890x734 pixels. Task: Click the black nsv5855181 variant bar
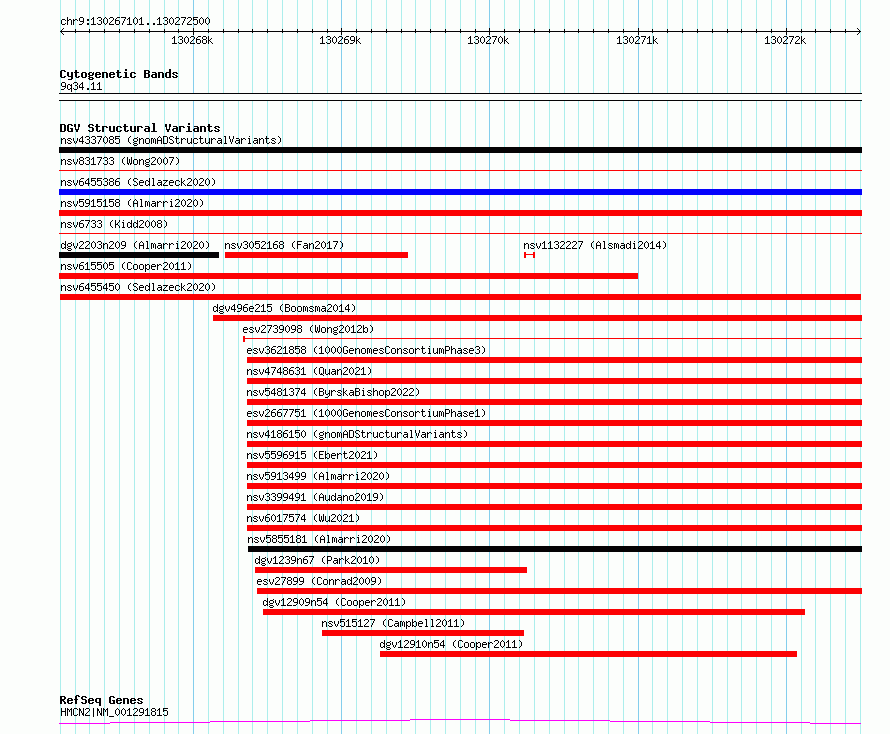tap(555, 549)
